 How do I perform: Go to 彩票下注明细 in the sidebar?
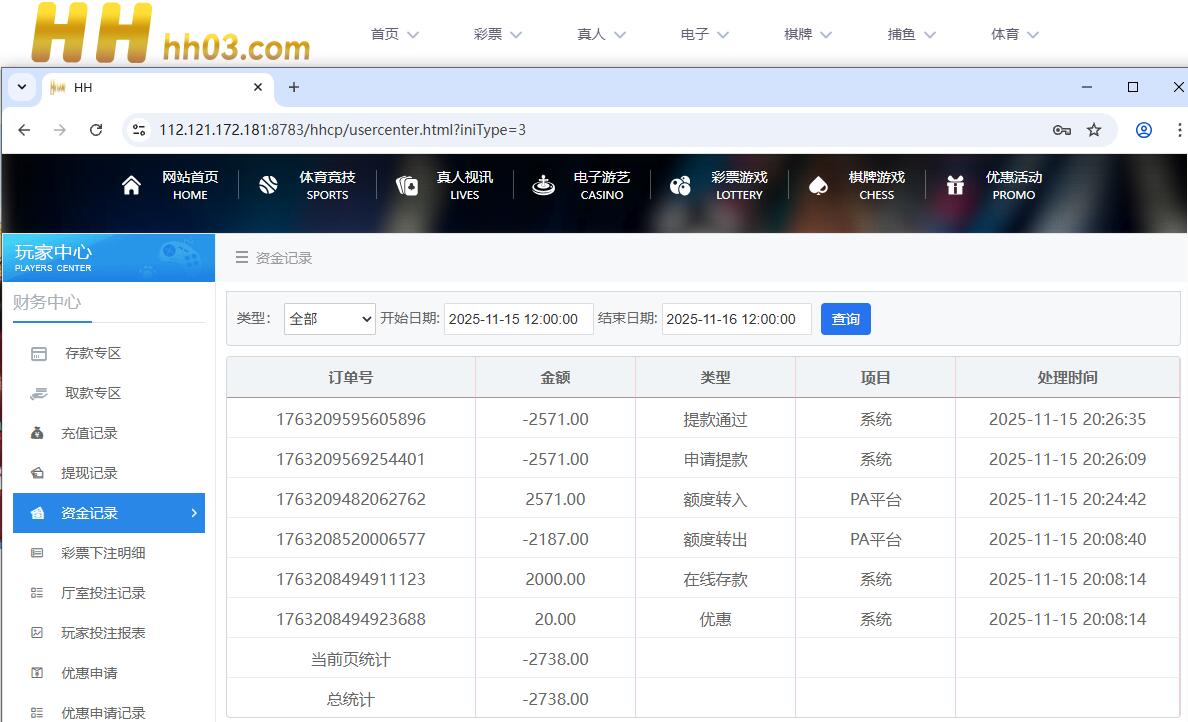point(103,553)
